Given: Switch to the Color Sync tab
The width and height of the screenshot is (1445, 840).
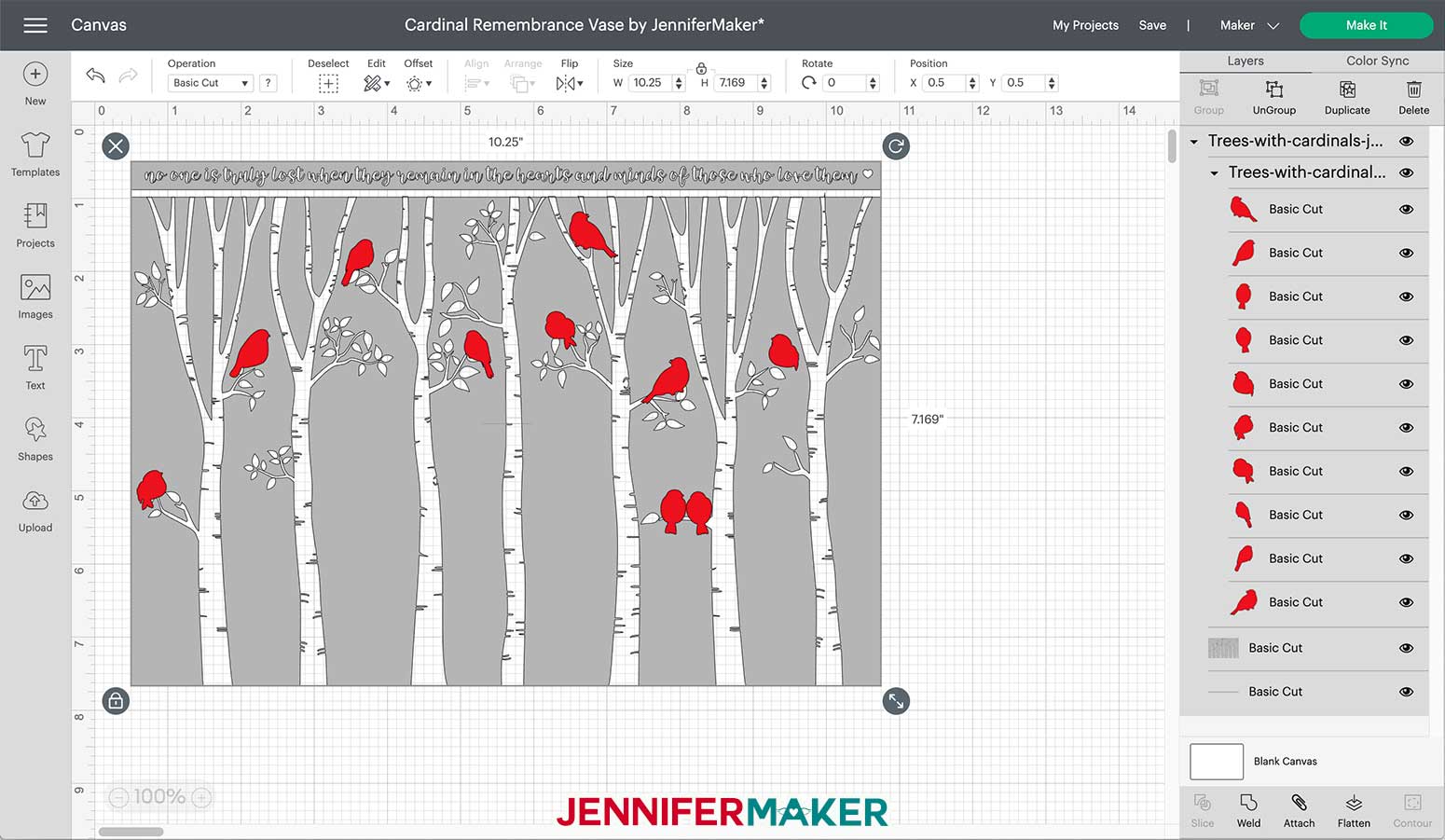Looking at the screenshot, I should [1377, 61].
